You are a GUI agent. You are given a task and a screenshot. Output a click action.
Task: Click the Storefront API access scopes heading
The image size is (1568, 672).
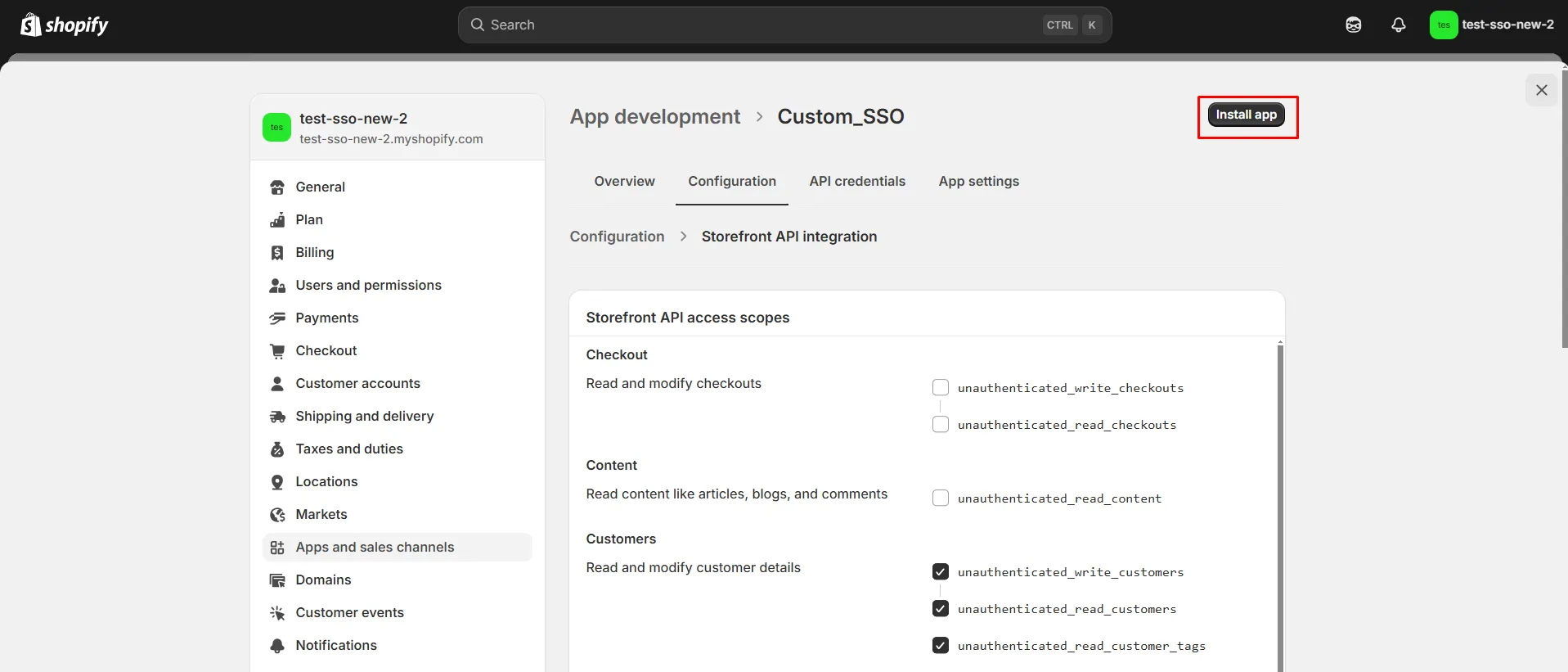(x=688, y=318)
